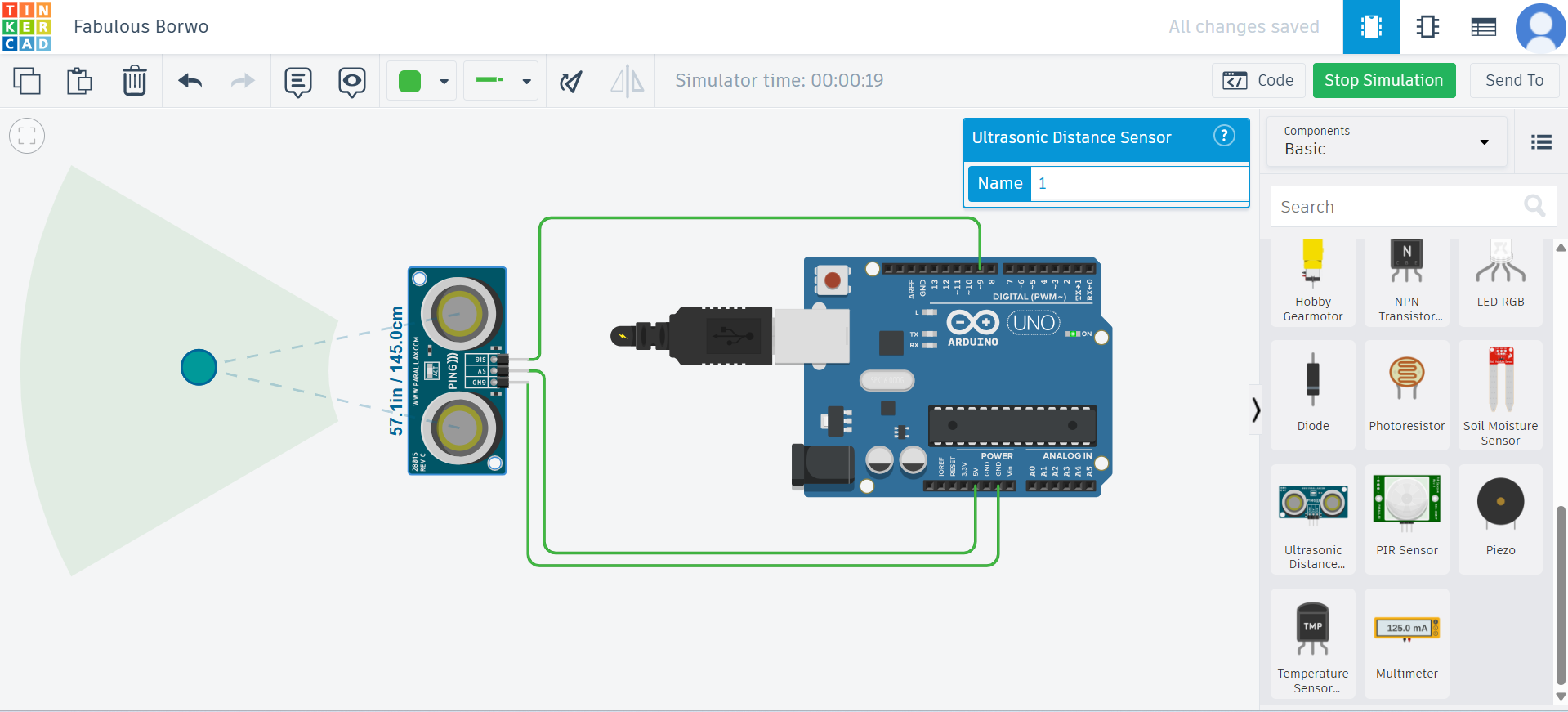1568x712 pixels.
Task: Select the Piezo component
Action: (1500, 519)
